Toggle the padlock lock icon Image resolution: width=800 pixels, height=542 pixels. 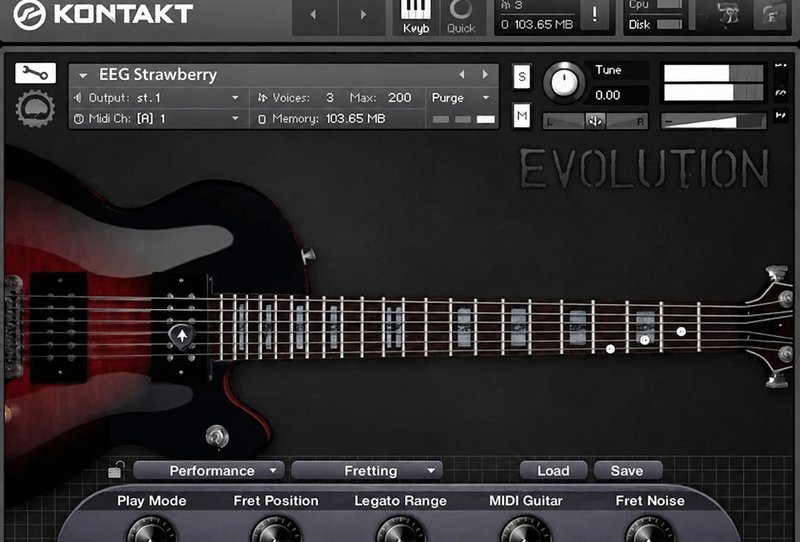116,470
